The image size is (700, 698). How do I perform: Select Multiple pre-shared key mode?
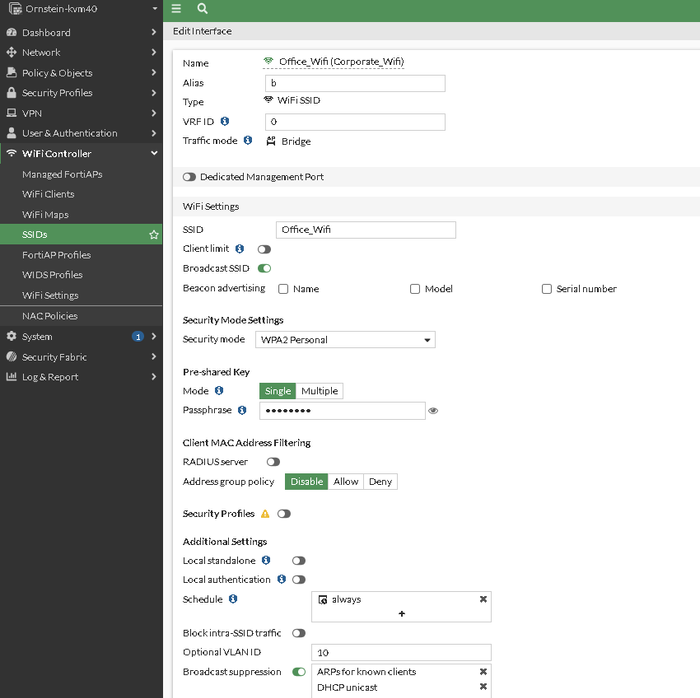319,391
